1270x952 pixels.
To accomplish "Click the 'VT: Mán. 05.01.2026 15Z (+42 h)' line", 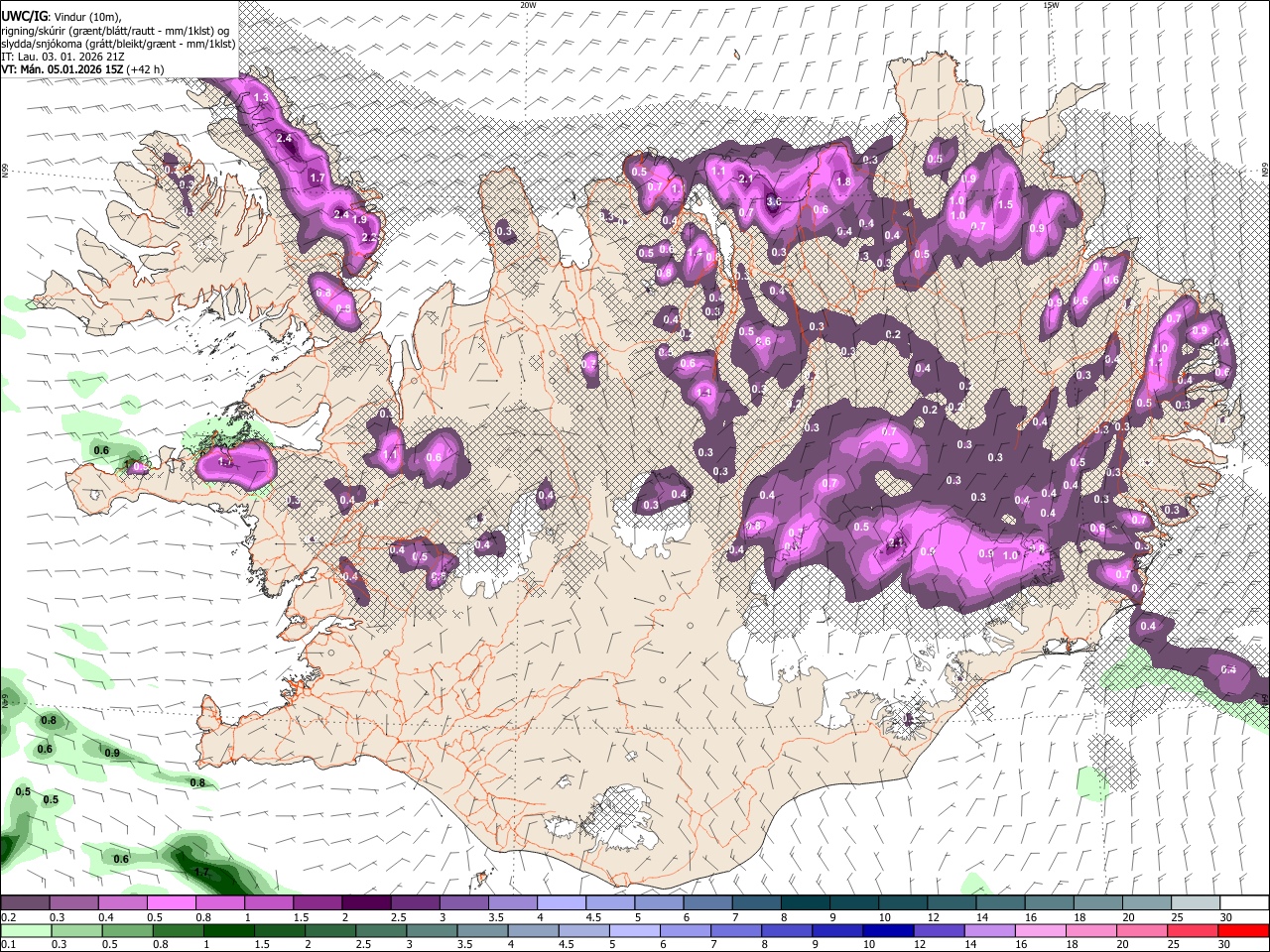I will click(x=82, y=69).
